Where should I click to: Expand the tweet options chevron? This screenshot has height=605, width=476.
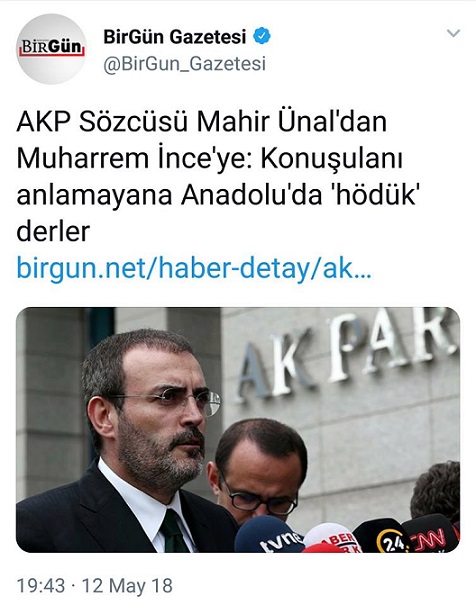pyautogui.click(x=453, y=34)
